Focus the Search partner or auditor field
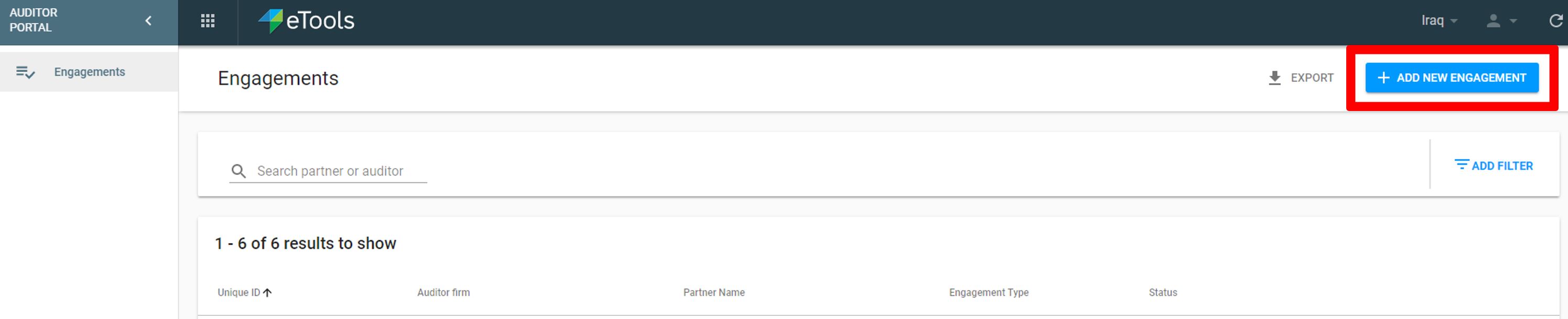The image size is (1568, 319). [340, 171]
